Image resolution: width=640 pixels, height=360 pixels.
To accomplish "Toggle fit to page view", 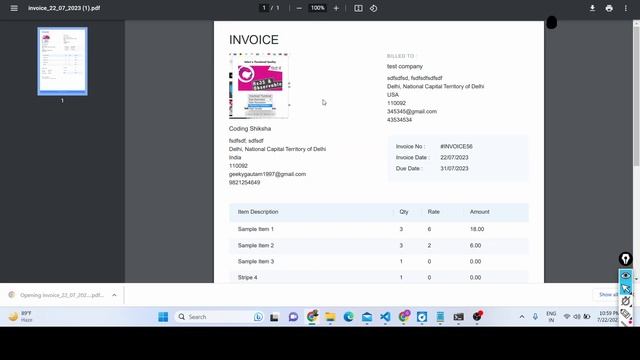I will (x=358, y=8).
